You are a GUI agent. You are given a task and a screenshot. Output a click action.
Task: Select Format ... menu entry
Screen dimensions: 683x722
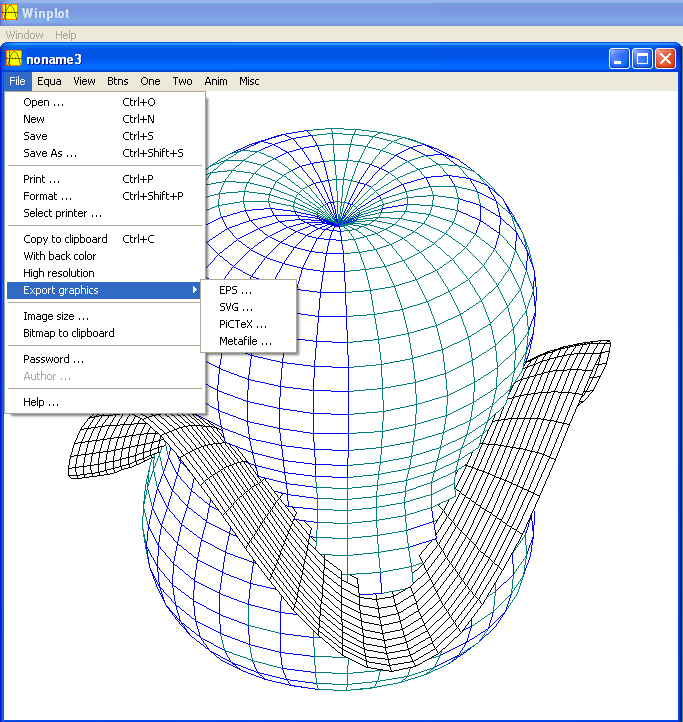[105, 196]
